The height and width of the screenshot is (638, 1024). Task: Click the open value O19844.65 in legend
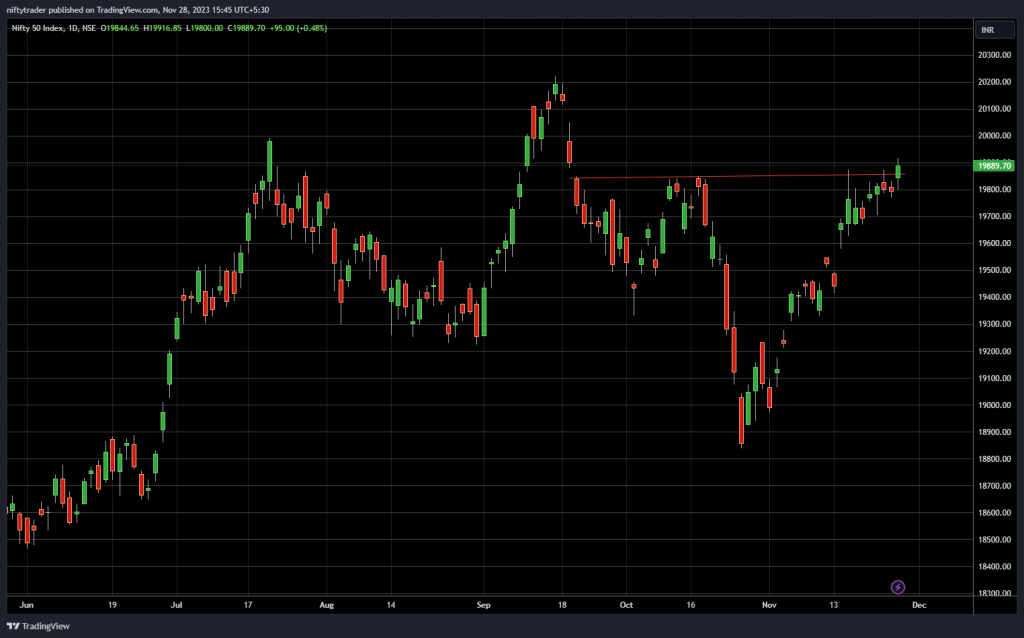120,28
